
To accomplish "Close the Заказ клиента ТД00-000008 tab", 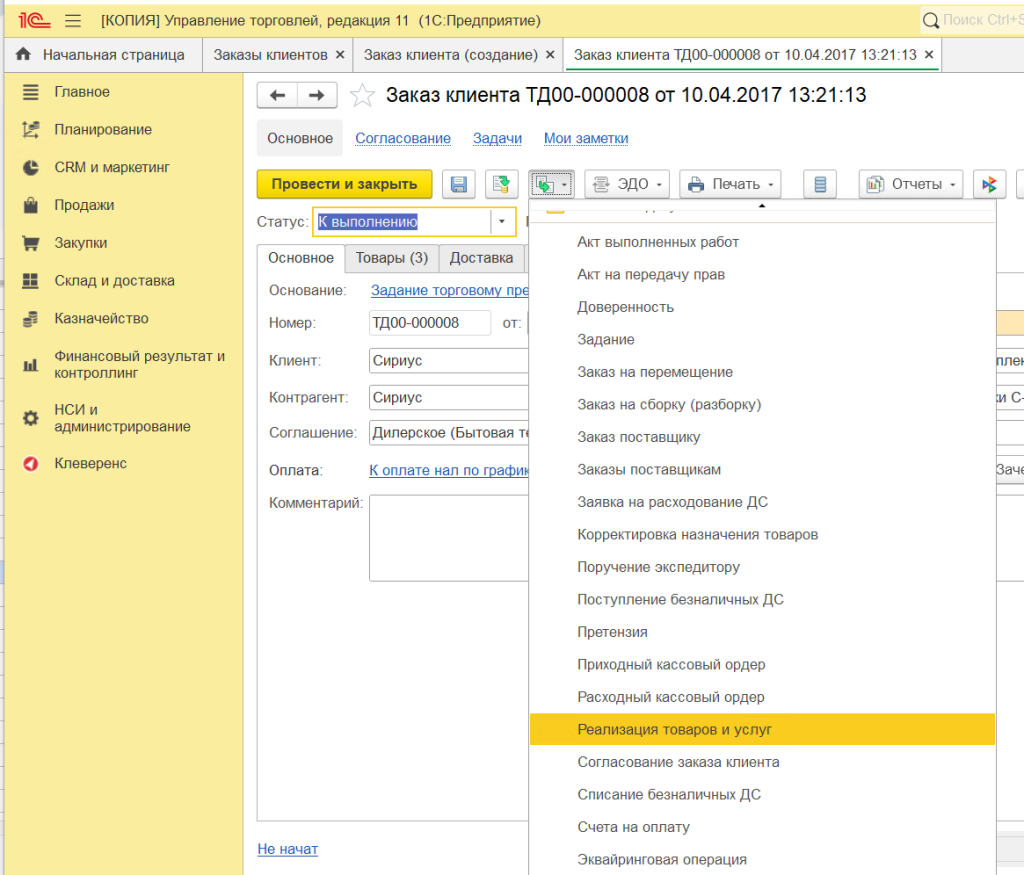I will (x=929, y=55).
